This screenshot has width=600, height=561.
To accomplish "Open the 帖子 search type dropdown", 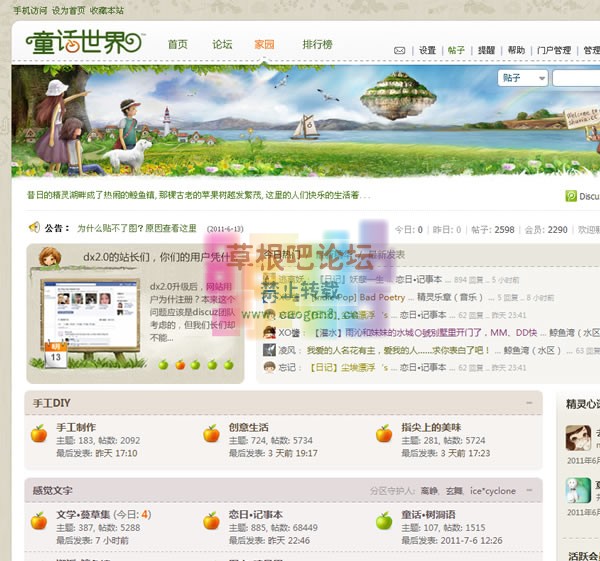I will 522,78.
